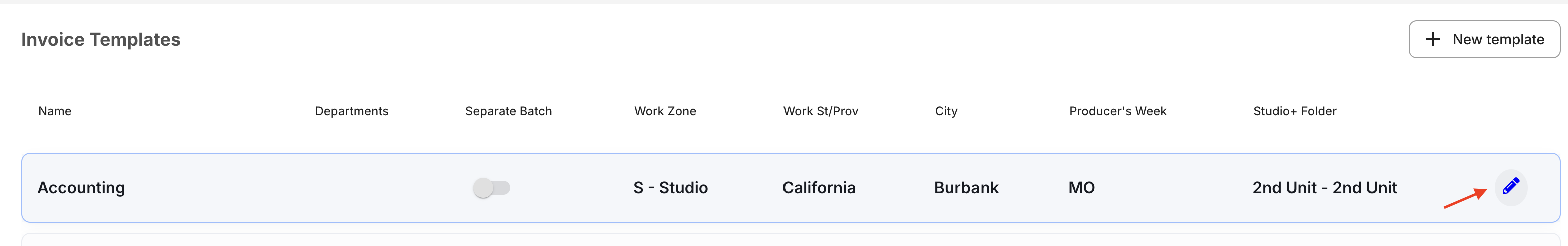Screen dimensions: 1568x246
Task: Create a new template
Action: [1484, 40]
